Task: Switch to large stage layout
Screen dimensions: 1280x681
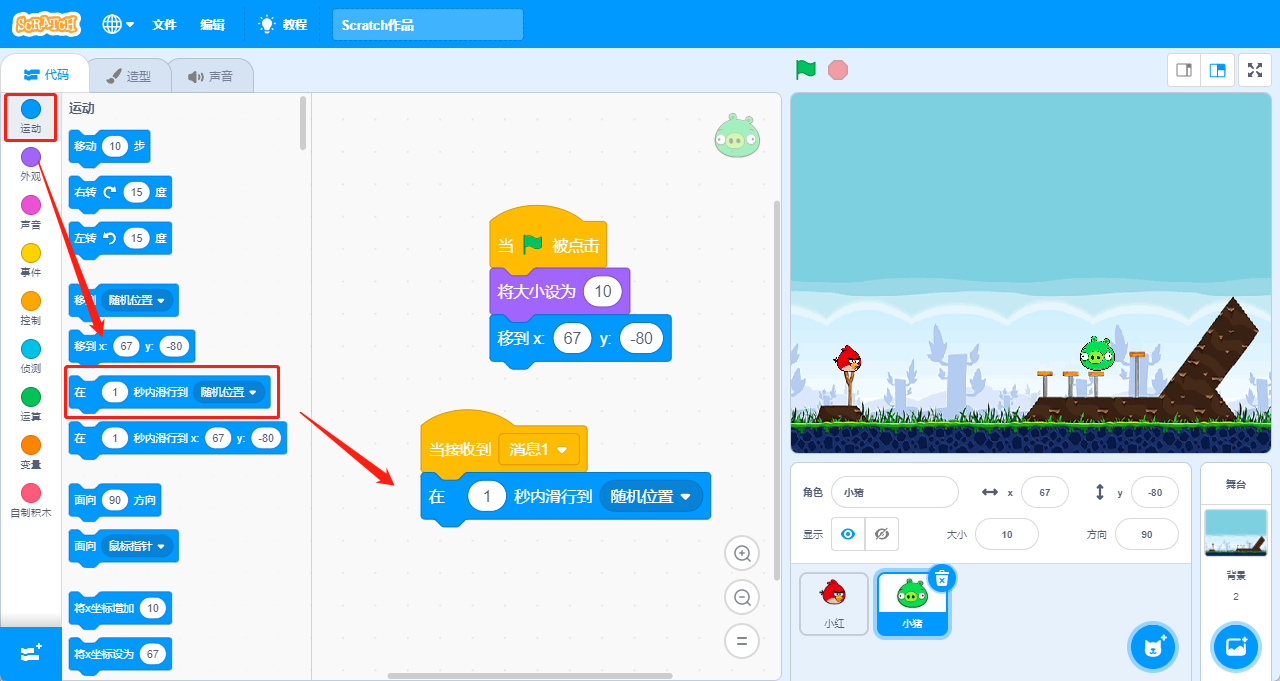Action: click(x=1217, y=70)
